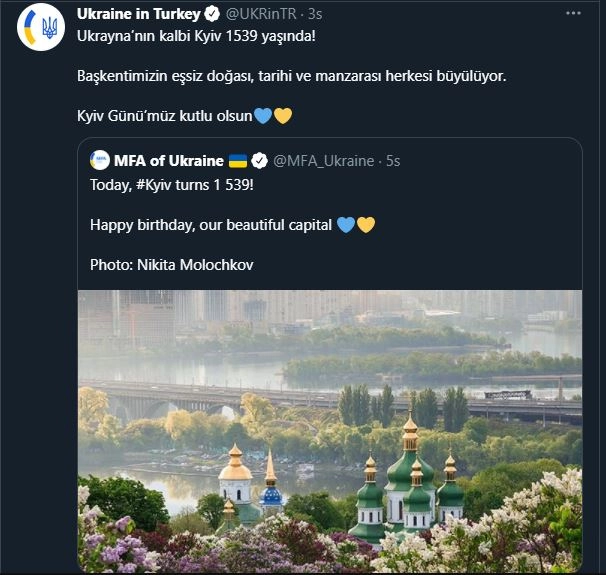Click the MFA of Ukraine avatar

point(100,160)
